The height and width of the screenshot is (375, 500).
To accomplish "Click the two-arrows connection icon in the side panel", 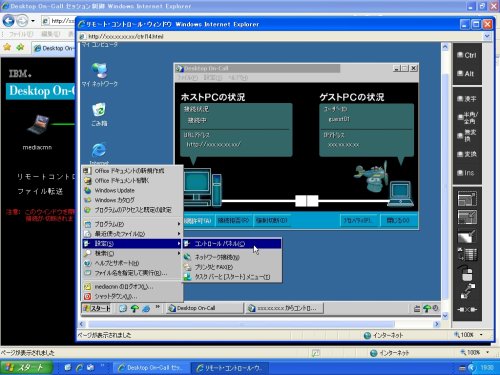I will [468, 291].
